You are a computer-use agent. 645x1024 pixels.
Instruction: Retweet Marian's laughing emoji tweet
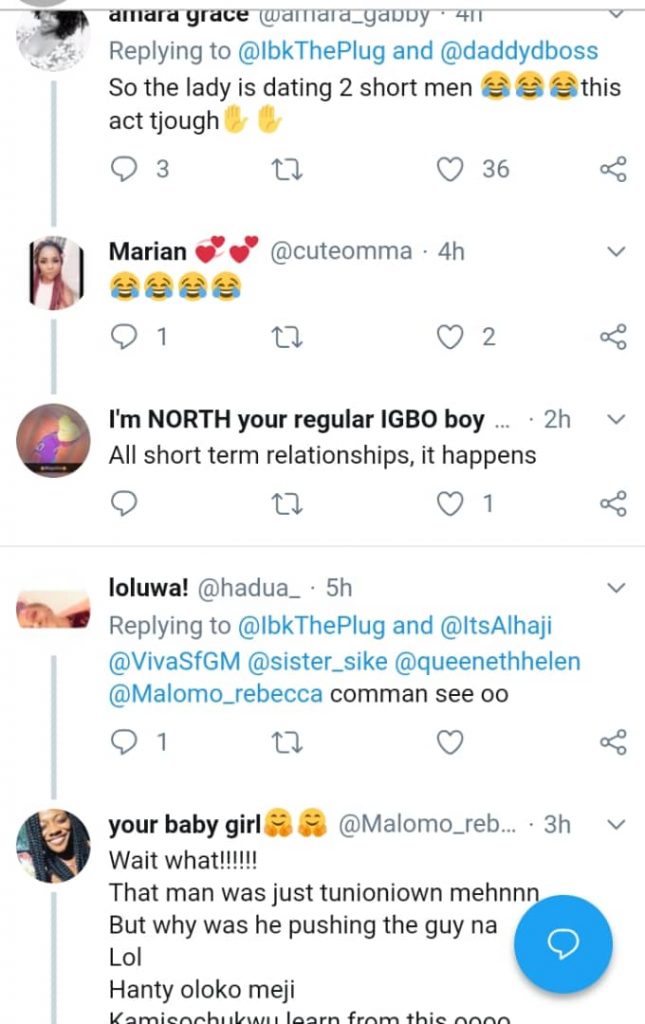point(287,337)
